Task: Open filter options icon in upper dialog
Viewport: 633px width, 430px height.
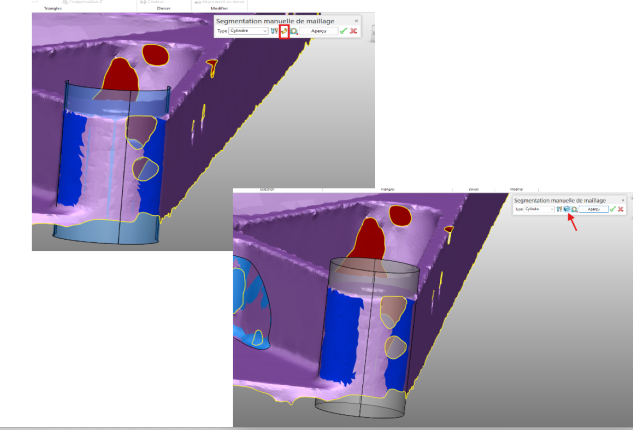Action: 275,31
